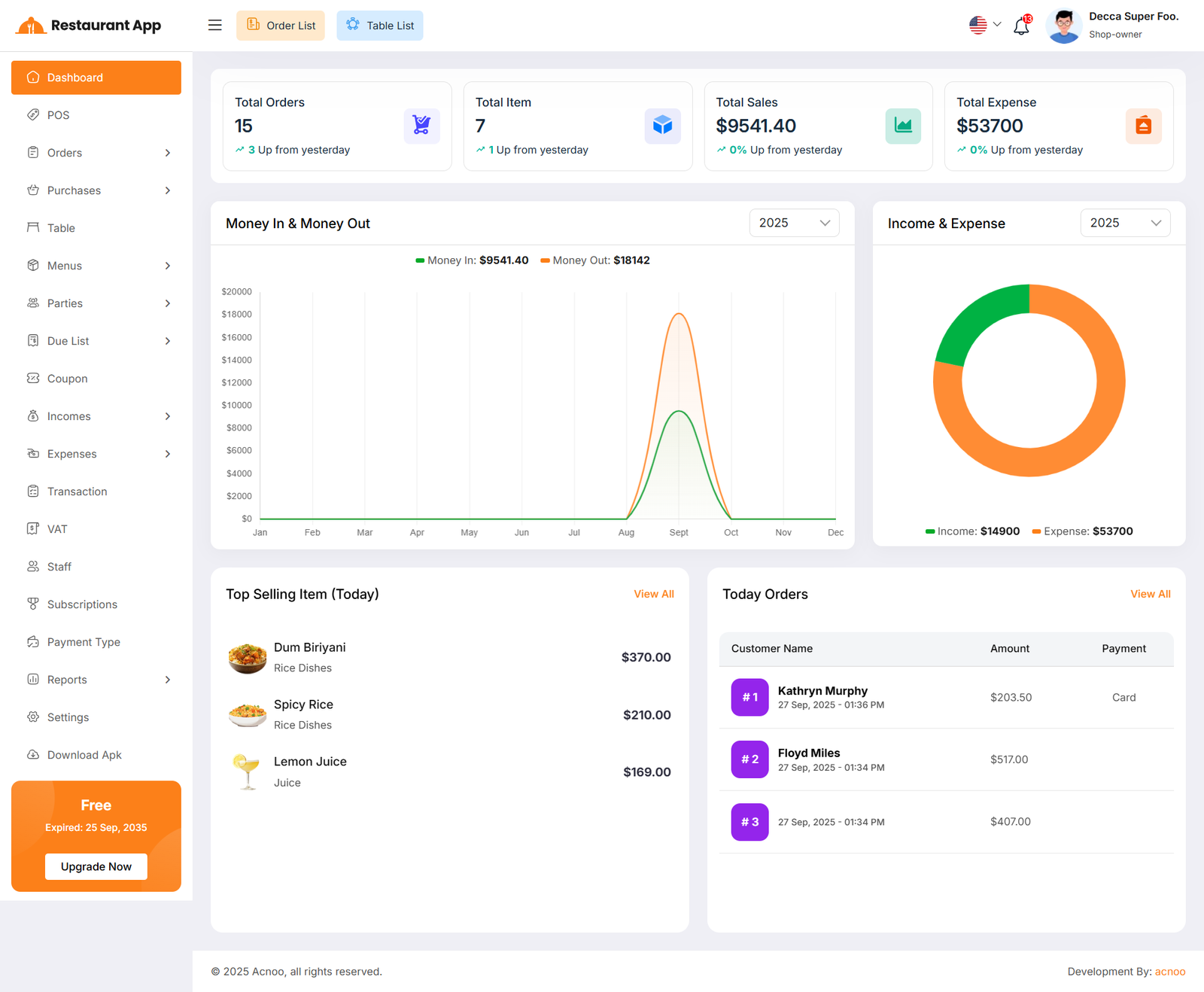Toggle Money Out legend in chart
Viewport: 1204px width, 992px height.
pyautogui.click(x=594, y=260)
